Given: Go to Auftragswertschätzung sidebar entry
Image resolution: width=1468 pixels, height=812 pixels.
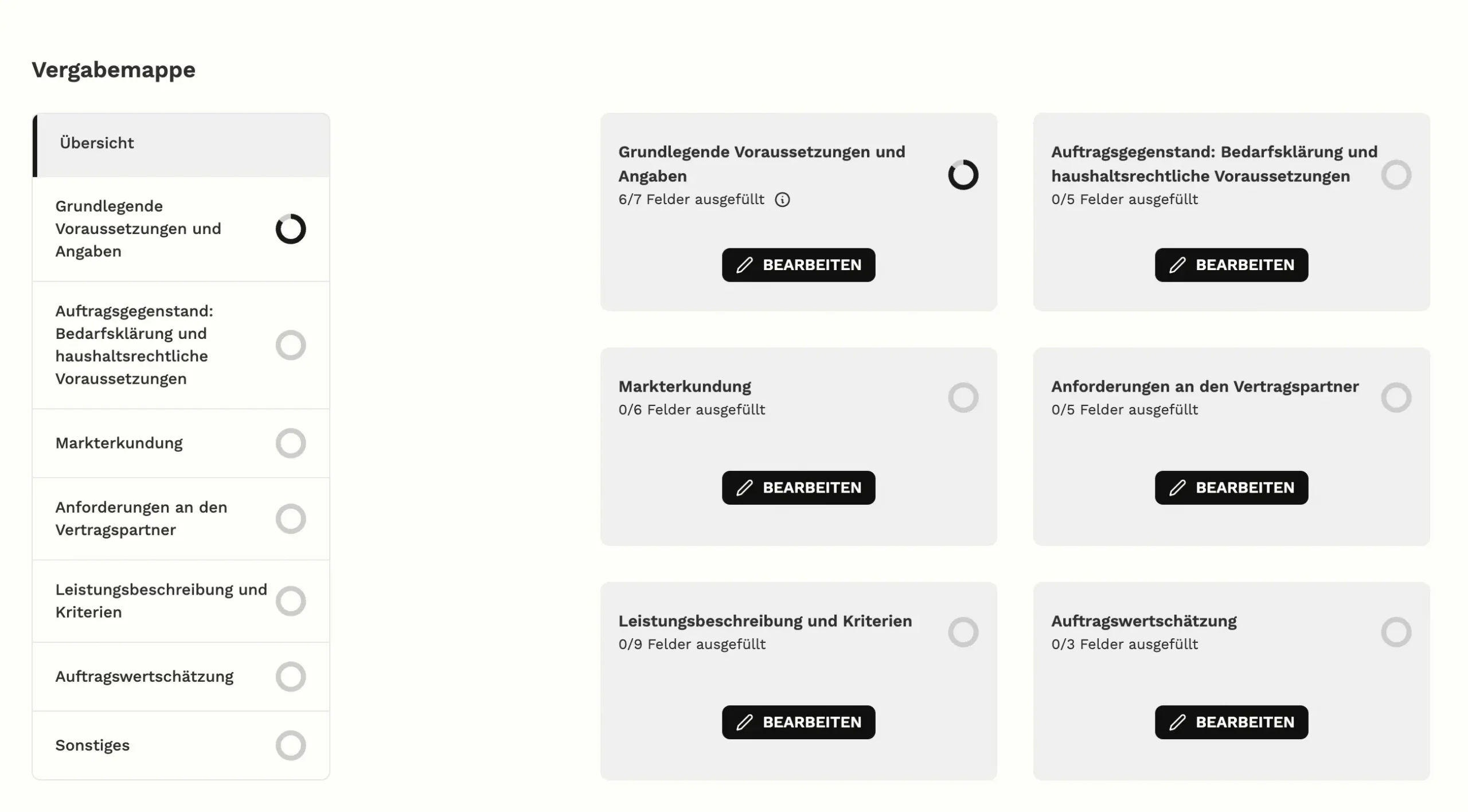Looking at the screenshot, I should click(181, 677).
